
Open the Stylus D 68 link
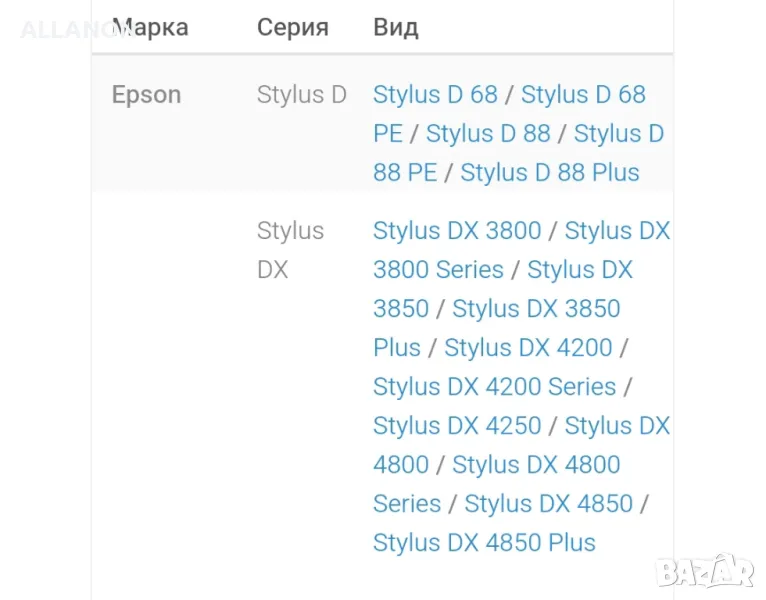435,95
